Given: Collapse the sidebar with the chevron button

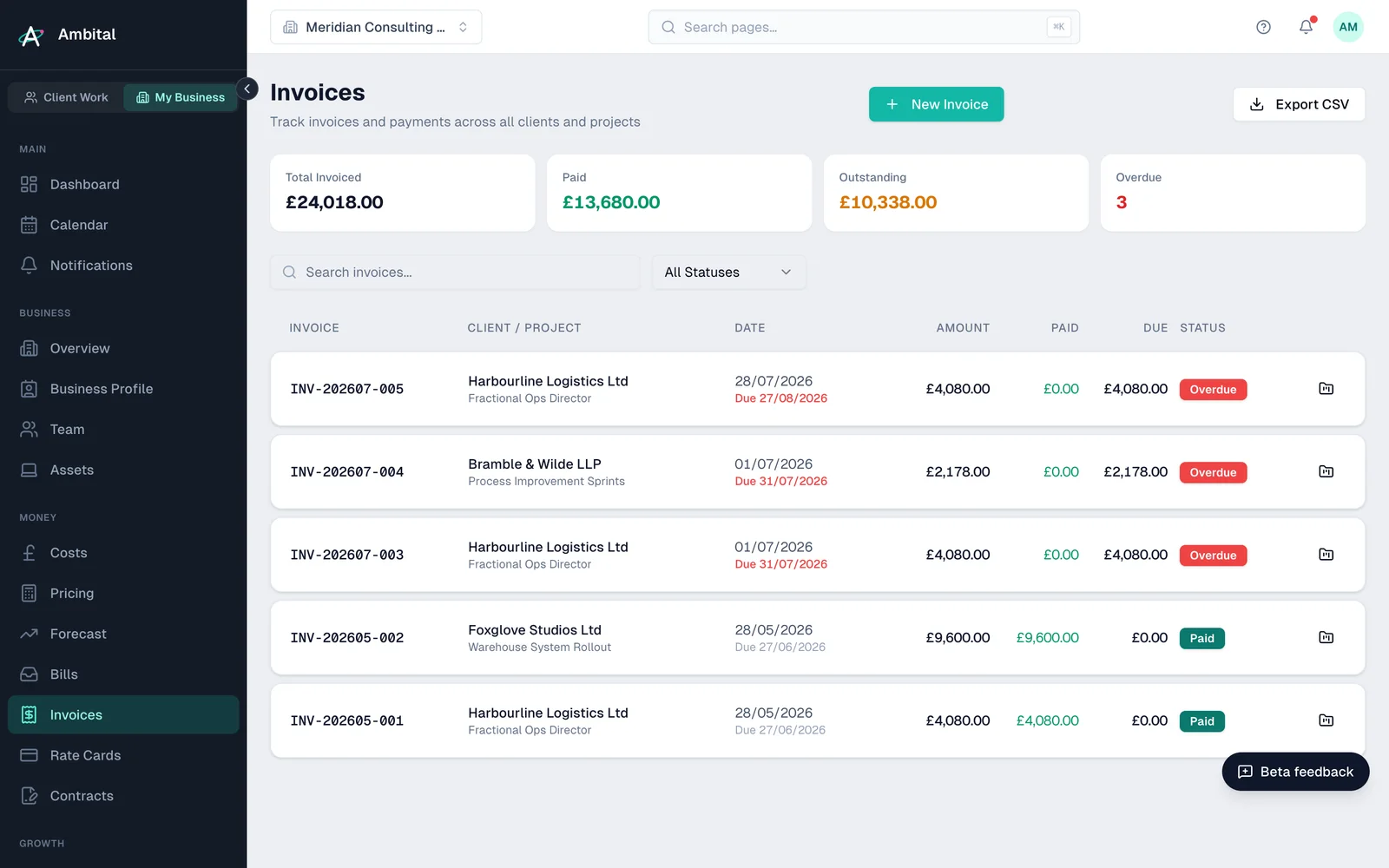Looking at the screenshot, I should coord(247,89).
